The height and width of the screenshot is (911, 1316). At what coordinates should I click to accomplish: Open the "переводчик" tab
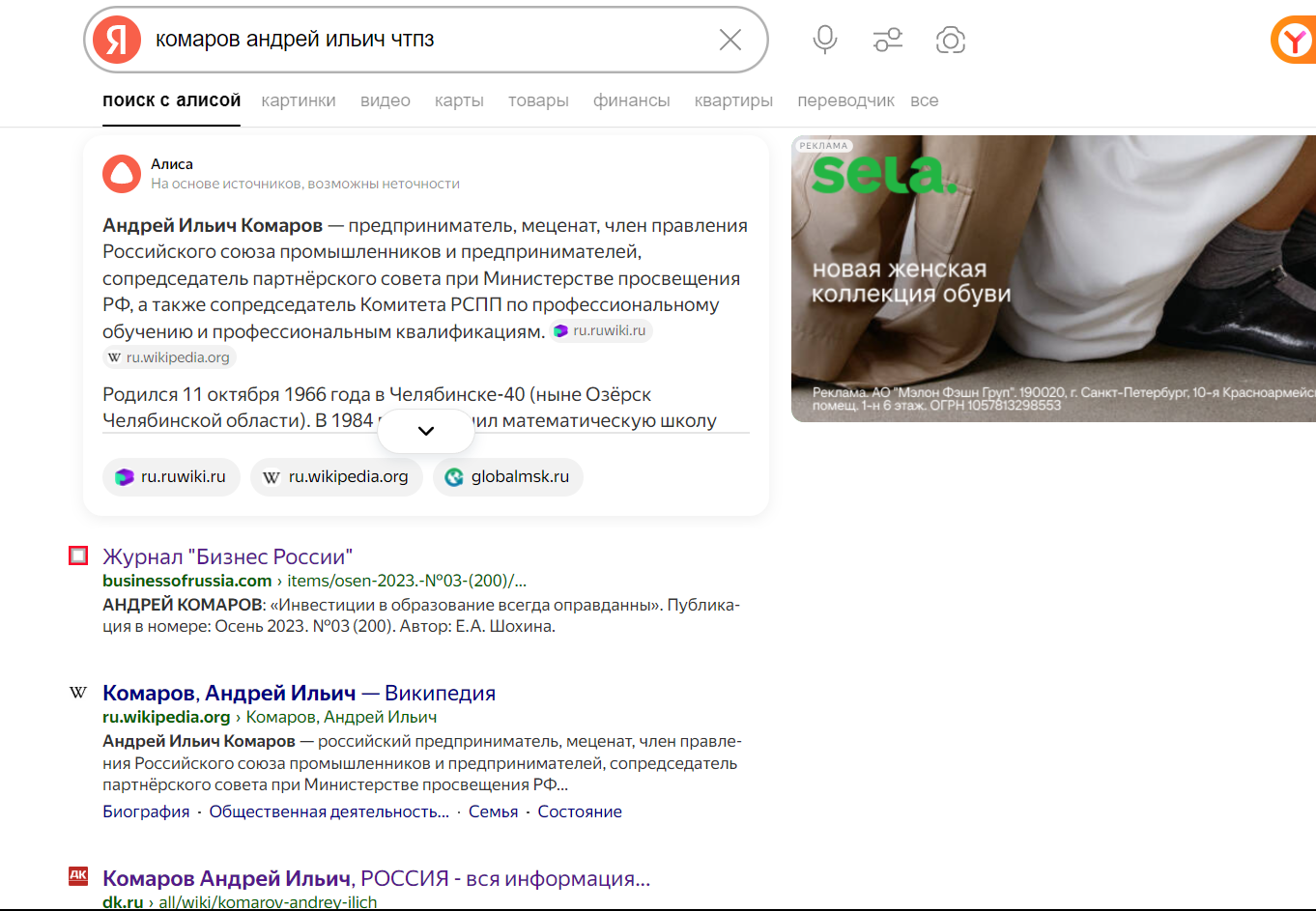tap(845, 100)
